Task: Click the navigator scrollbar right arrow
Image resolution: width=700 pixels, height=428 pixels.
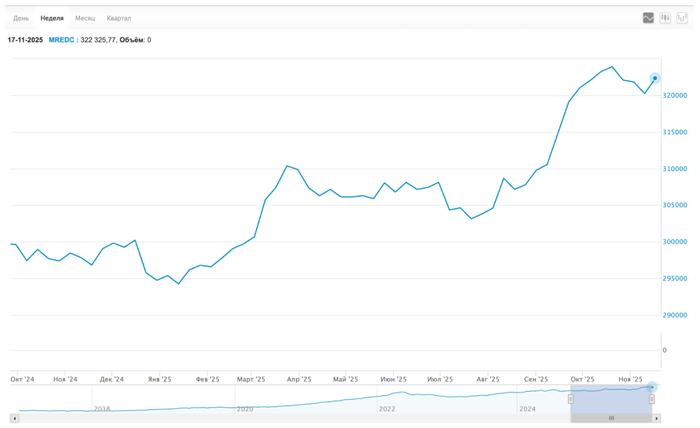Action: pos(654,418)
